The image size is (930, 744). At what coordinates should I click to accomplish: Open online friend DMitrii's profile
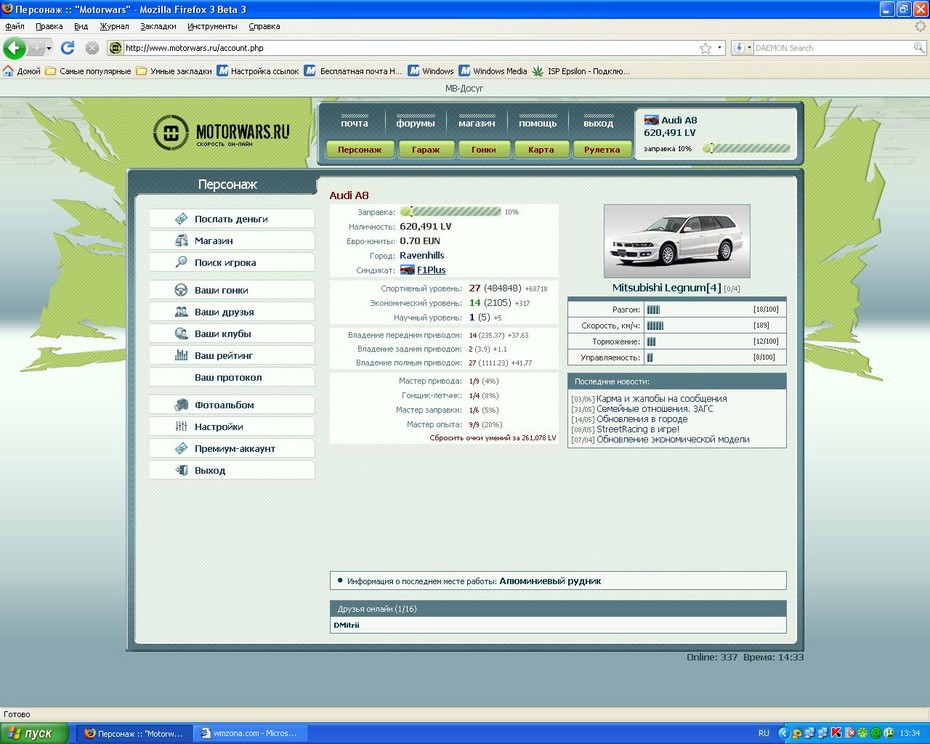[x=346, y=625]
